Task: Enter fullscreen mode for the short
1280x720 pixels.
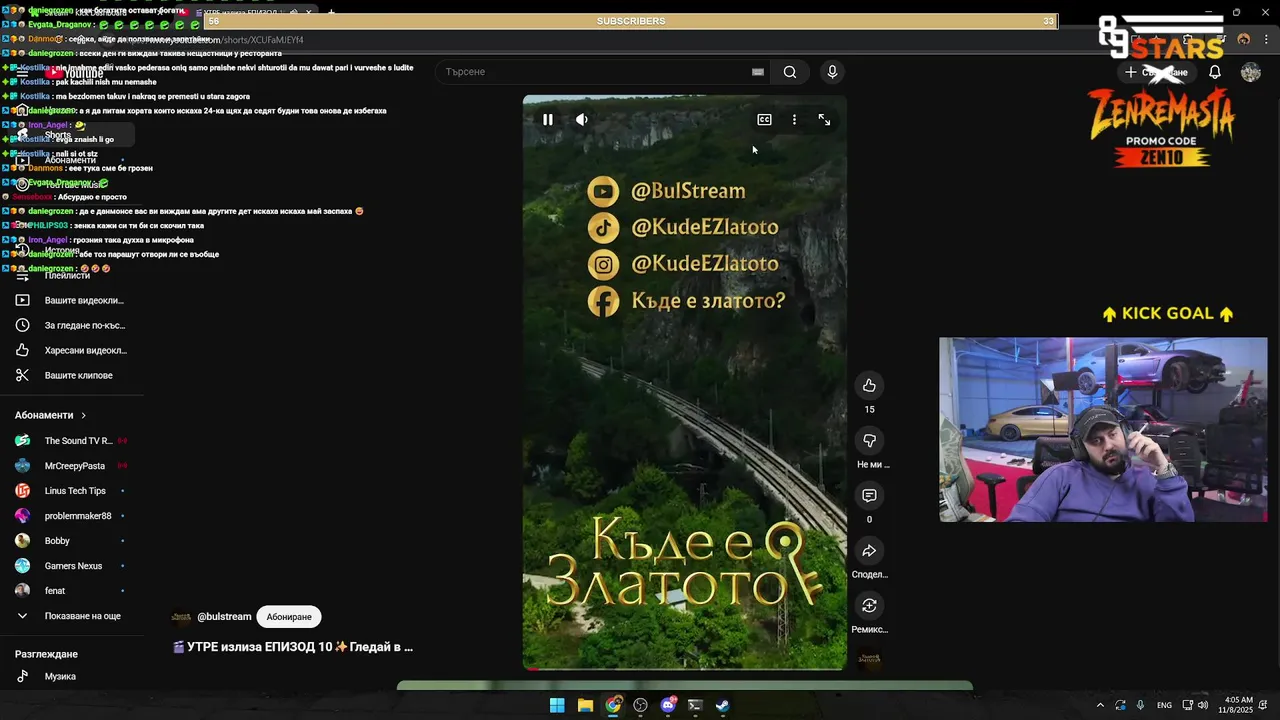Action: coord(824,120)
